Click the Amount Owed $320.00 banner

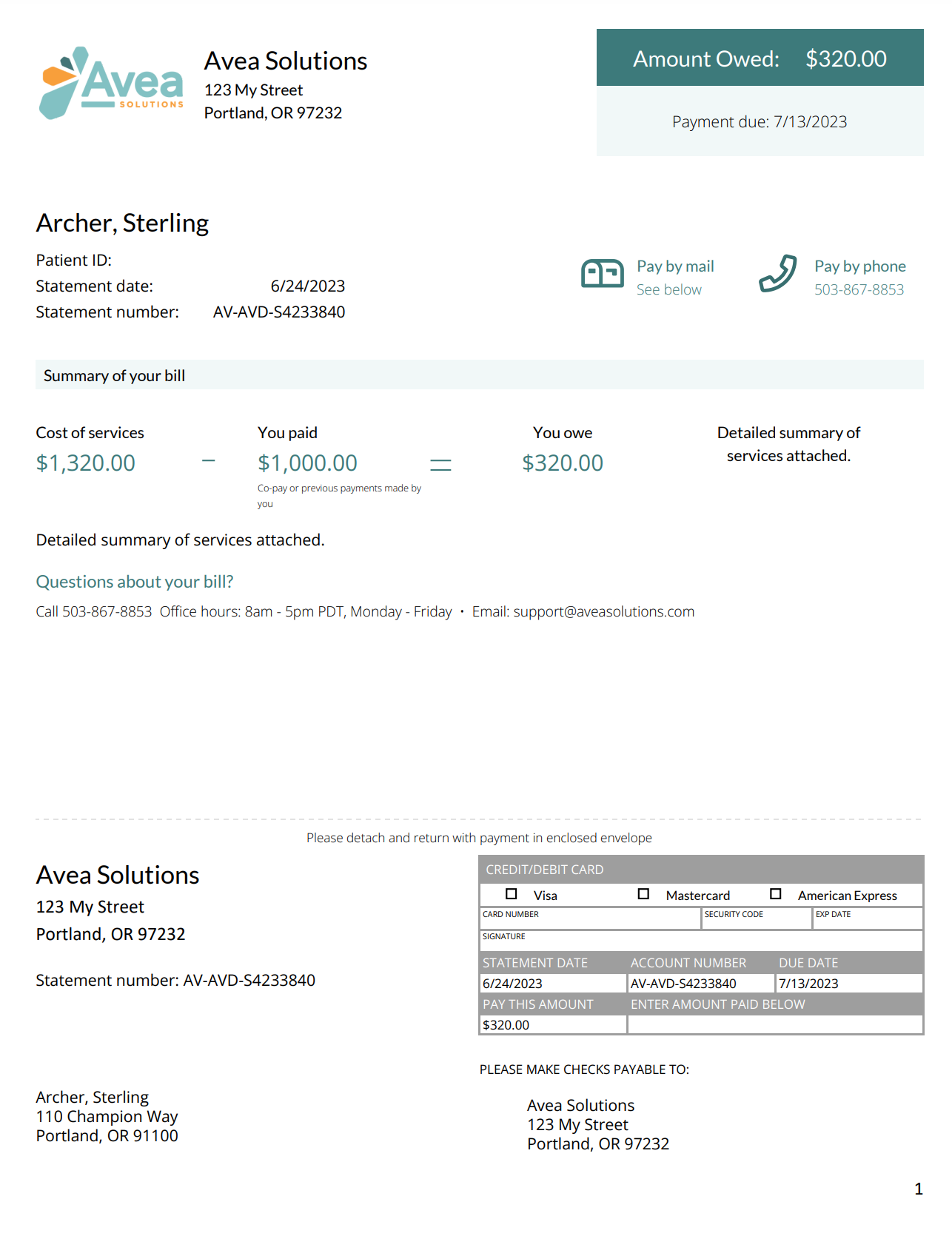(x=760, y=58)
